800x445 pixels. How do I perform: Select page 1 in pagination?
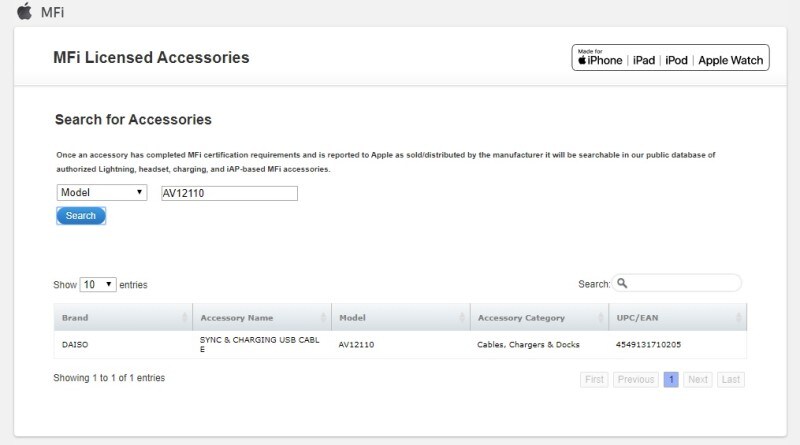tap(671, 380)
